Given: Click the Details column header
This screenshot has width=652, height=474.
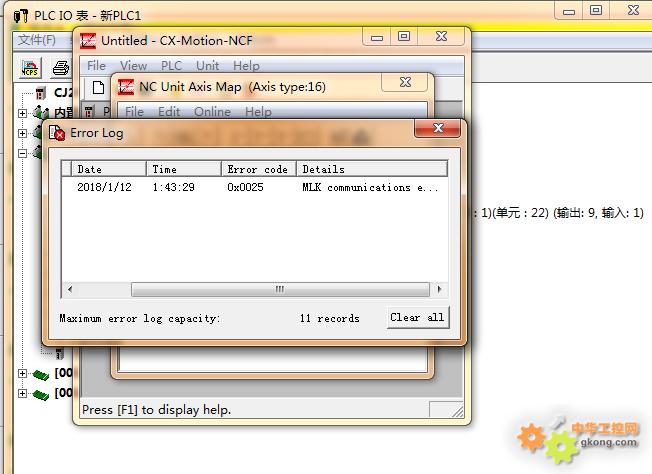Looking at the screenshot, I should (x=372, y=169).
